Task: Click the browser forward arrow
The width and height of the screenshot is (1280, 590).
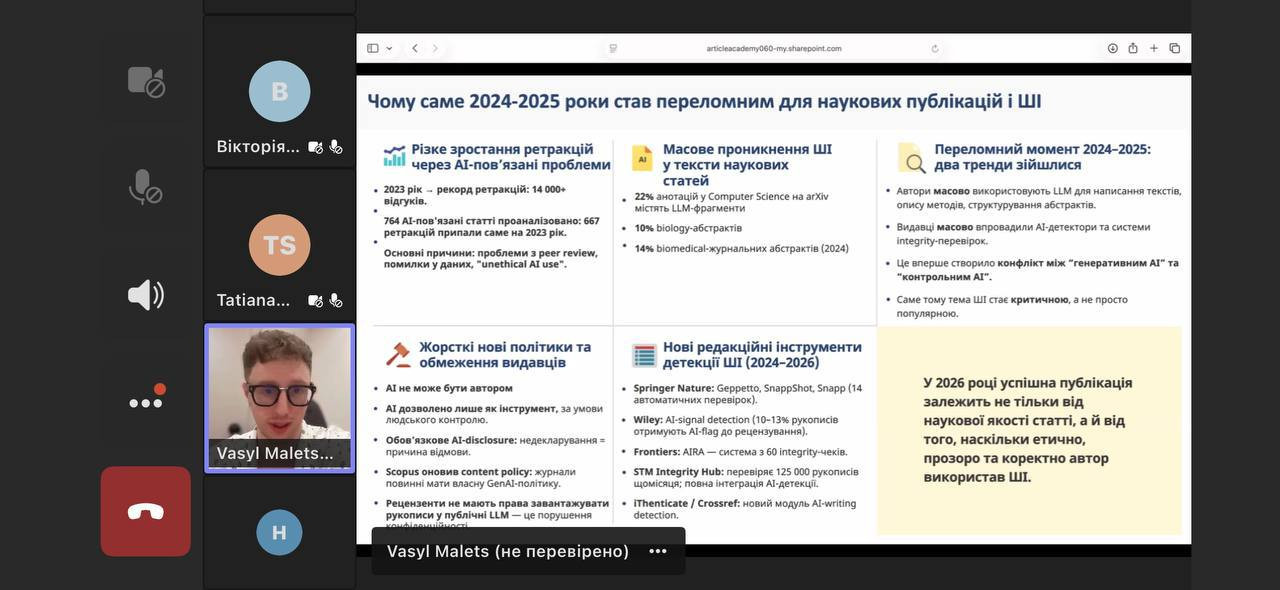Action: point(434,48)
